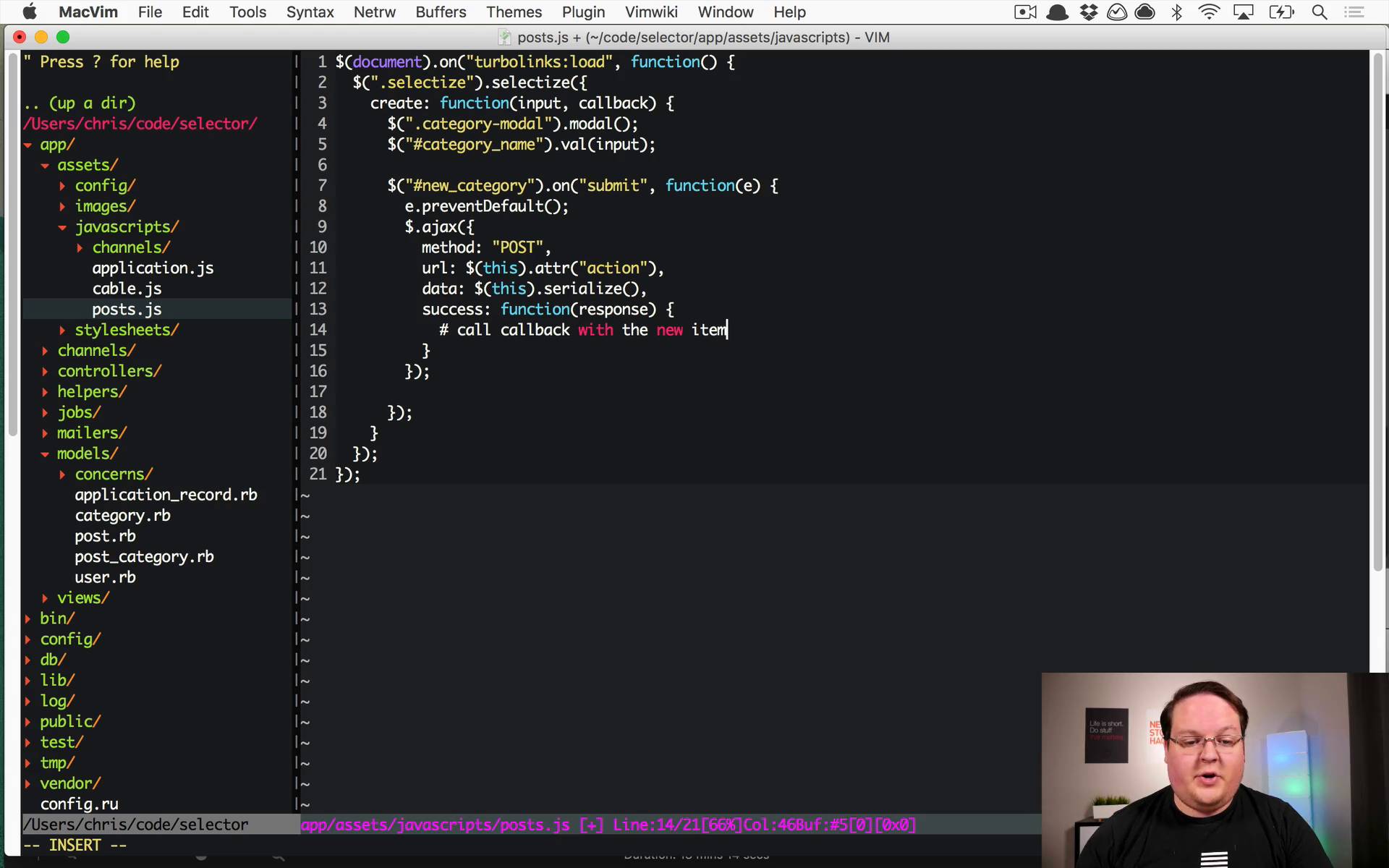Collapse the javascripts/ folder
The height and width of the screenshot is (868, 1389).
tap(62, 227)
